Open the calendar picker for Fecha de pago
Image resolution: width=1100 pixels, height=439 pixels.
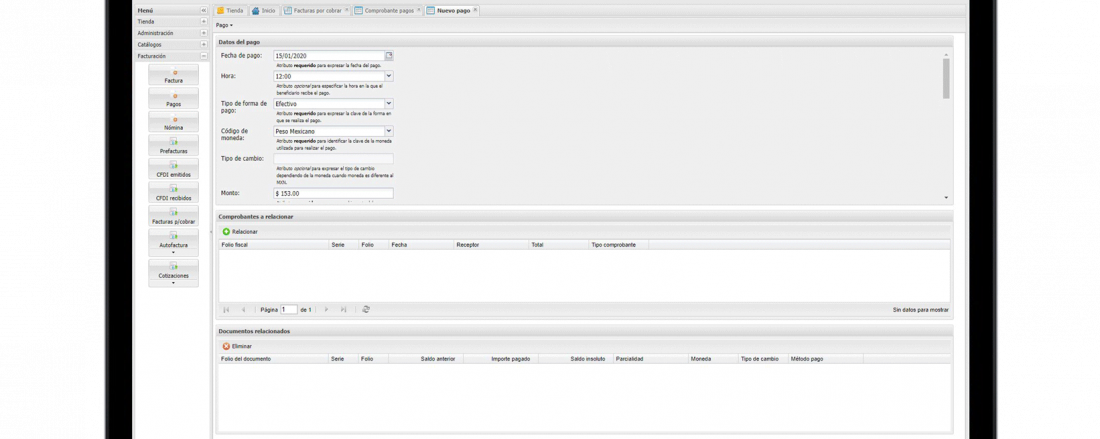(389, 56)
